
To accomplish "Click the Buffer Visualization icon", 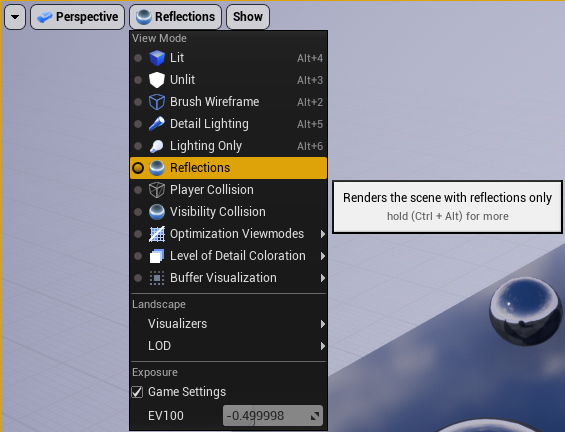I will pyautogui.click(x=157, y=278).
